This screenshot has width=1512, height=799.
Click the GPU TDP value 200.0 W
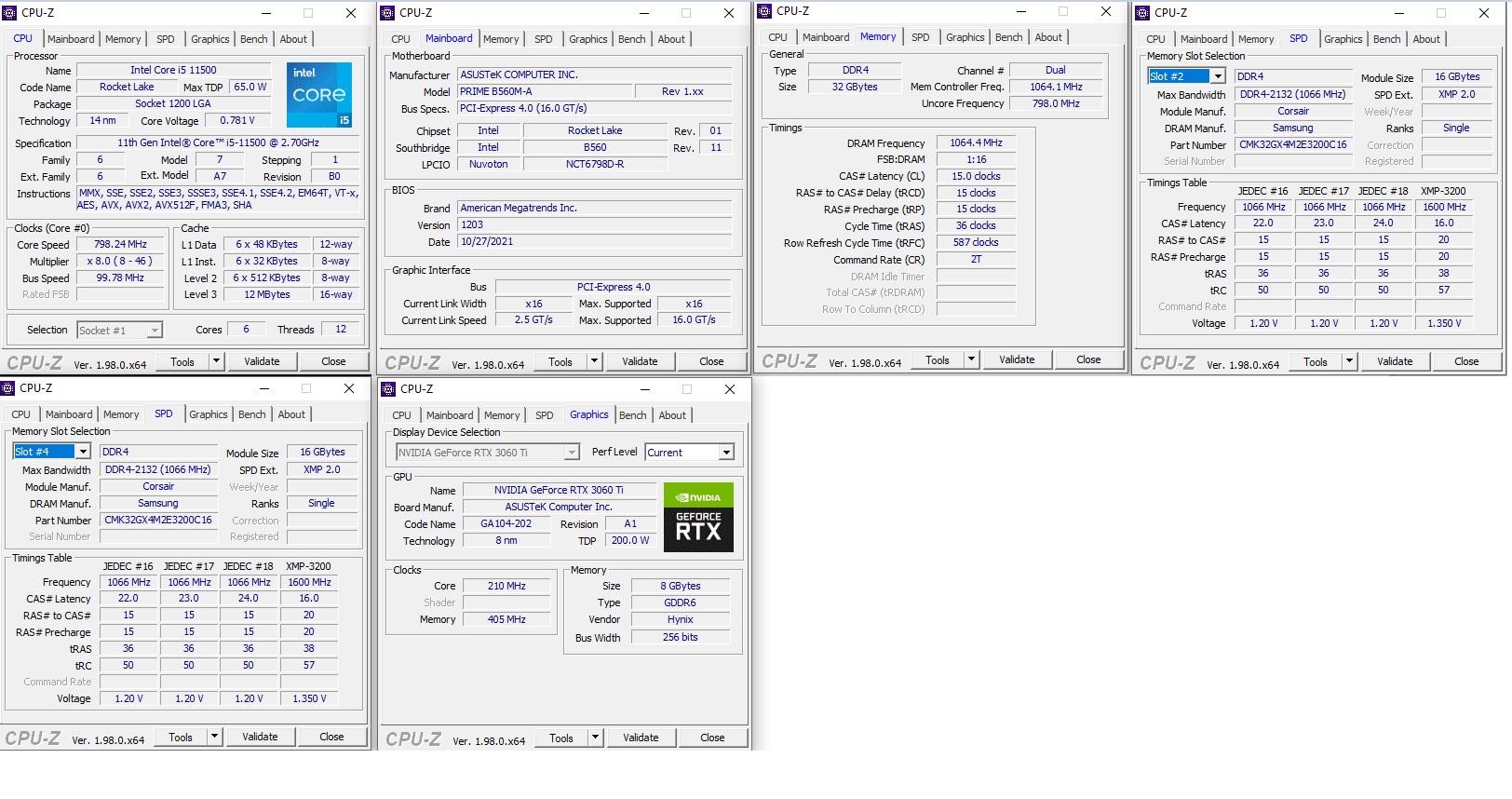[x=630, y=540]
